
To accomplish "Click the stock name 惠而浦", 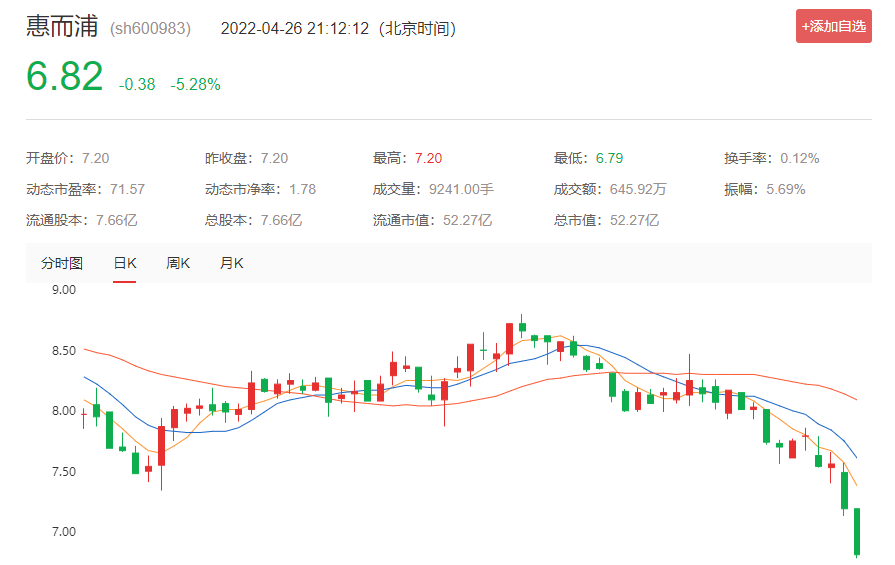I will click(x=62, y=27).
